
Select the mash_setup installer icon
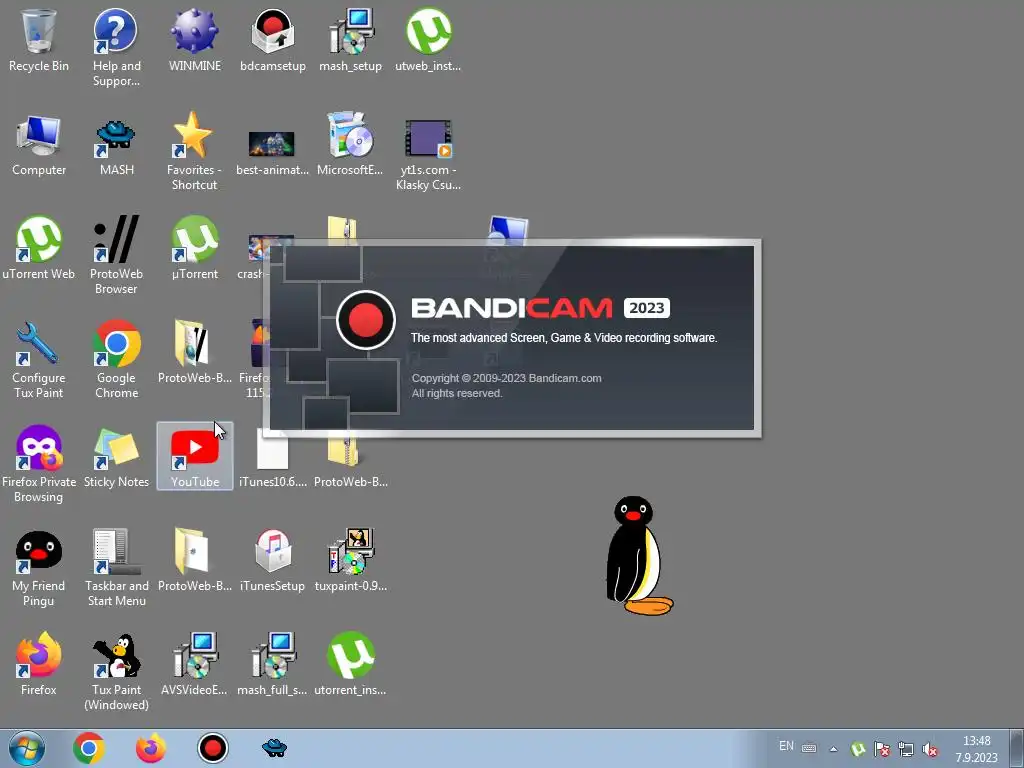(x=351, y=40)
